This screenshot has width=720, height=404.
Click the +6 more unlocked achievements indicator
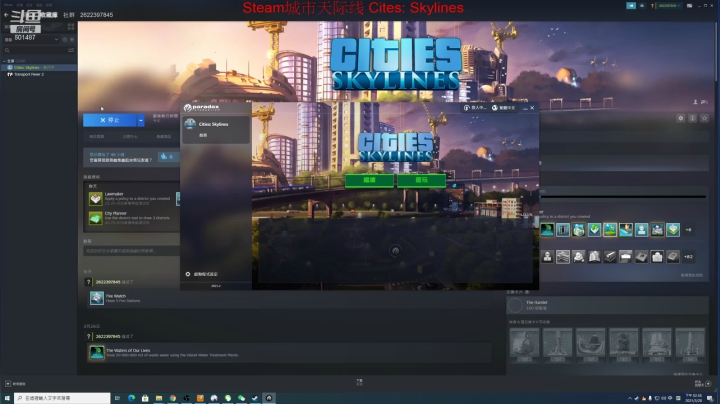coord(688,230)
